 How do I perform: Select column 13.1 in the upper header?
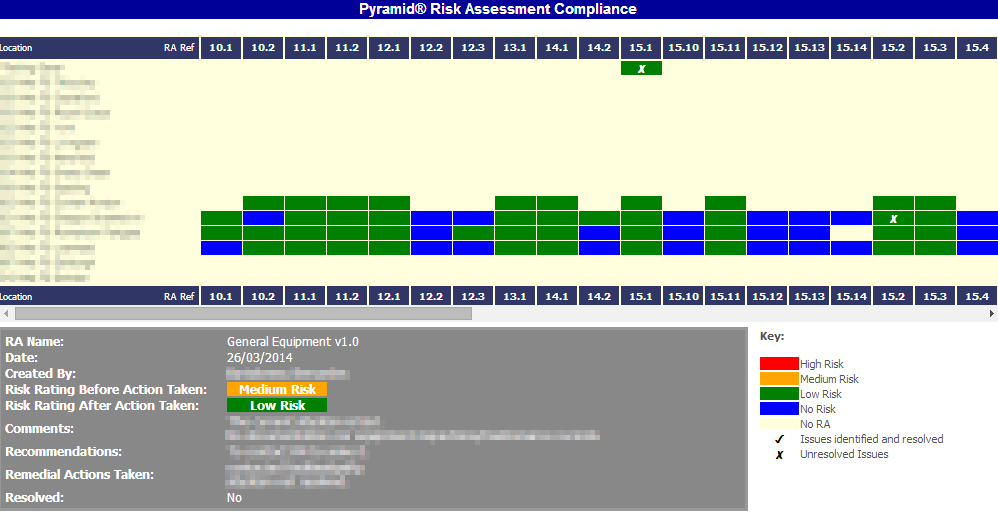(x=515, y=48)
